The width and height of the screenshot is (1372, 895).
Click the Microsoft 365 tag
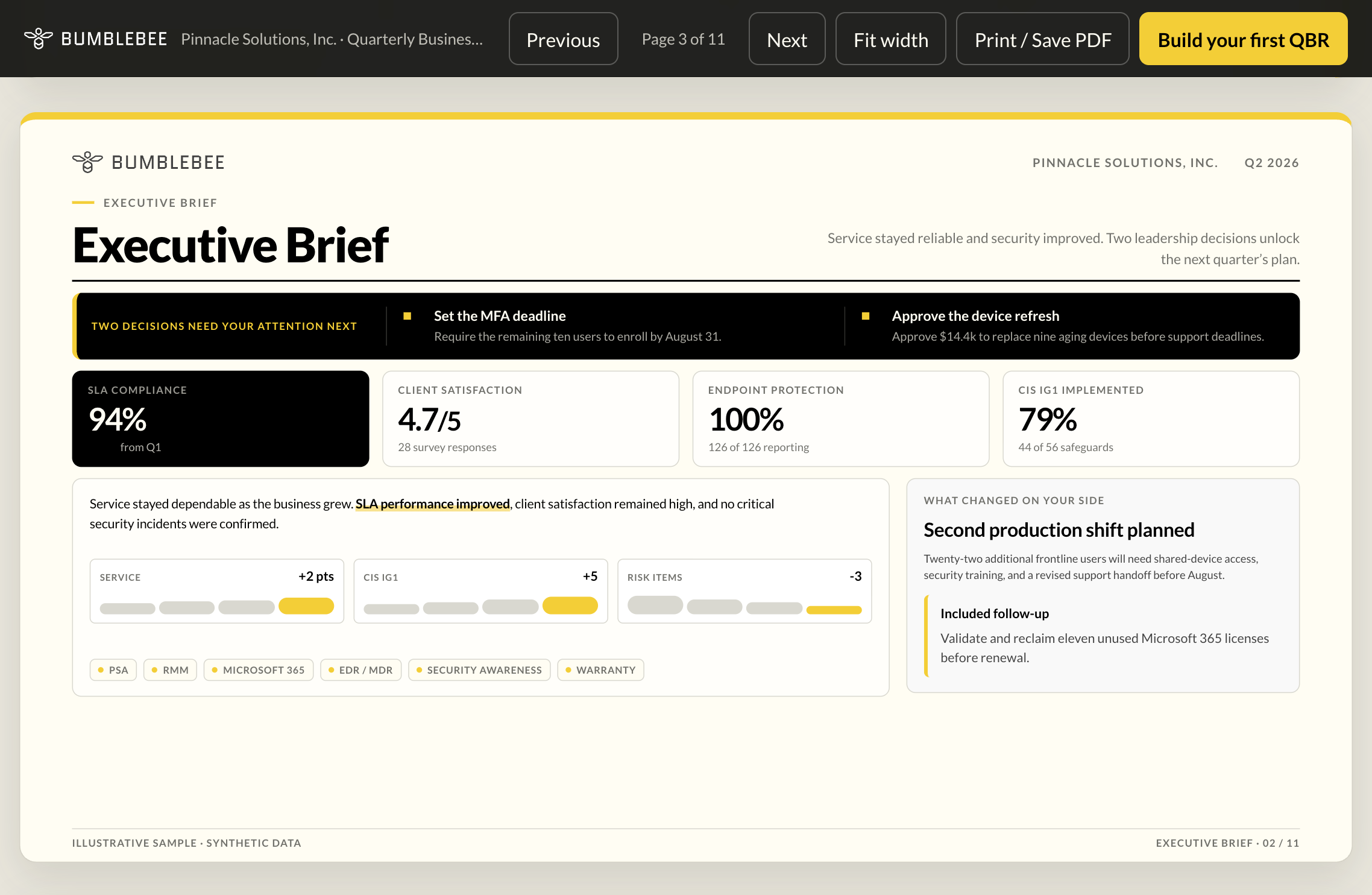coord(259,670)
